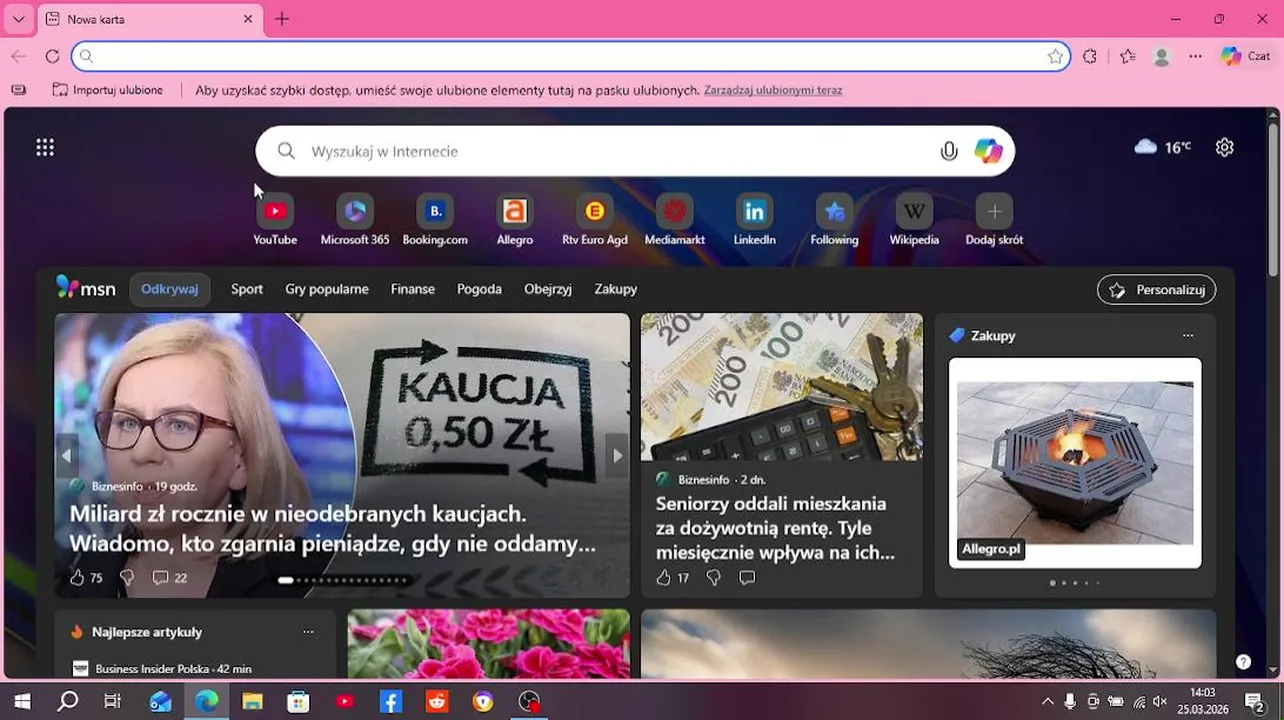Open the Rtv Euro Agd shortcut
The width and height of the screenshot is (1284, 720).
coord(595,219)
